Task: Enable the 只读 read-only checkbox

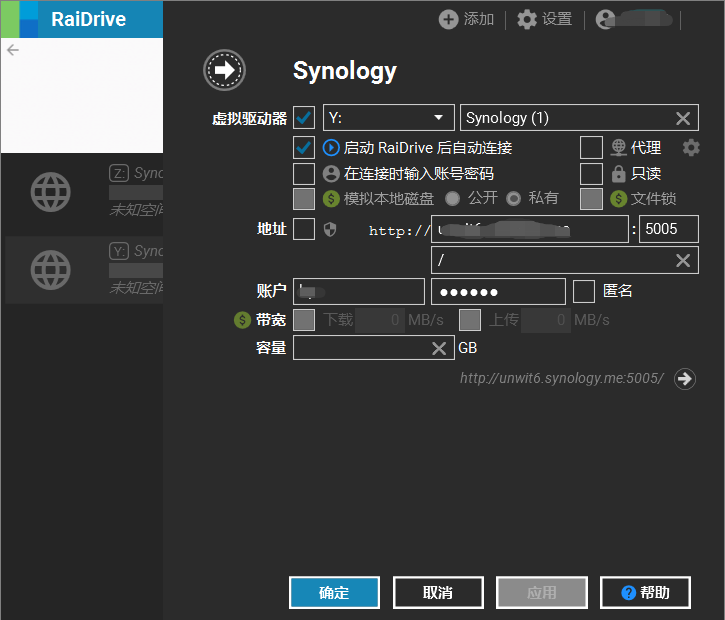Action: (x=591, y=173)
